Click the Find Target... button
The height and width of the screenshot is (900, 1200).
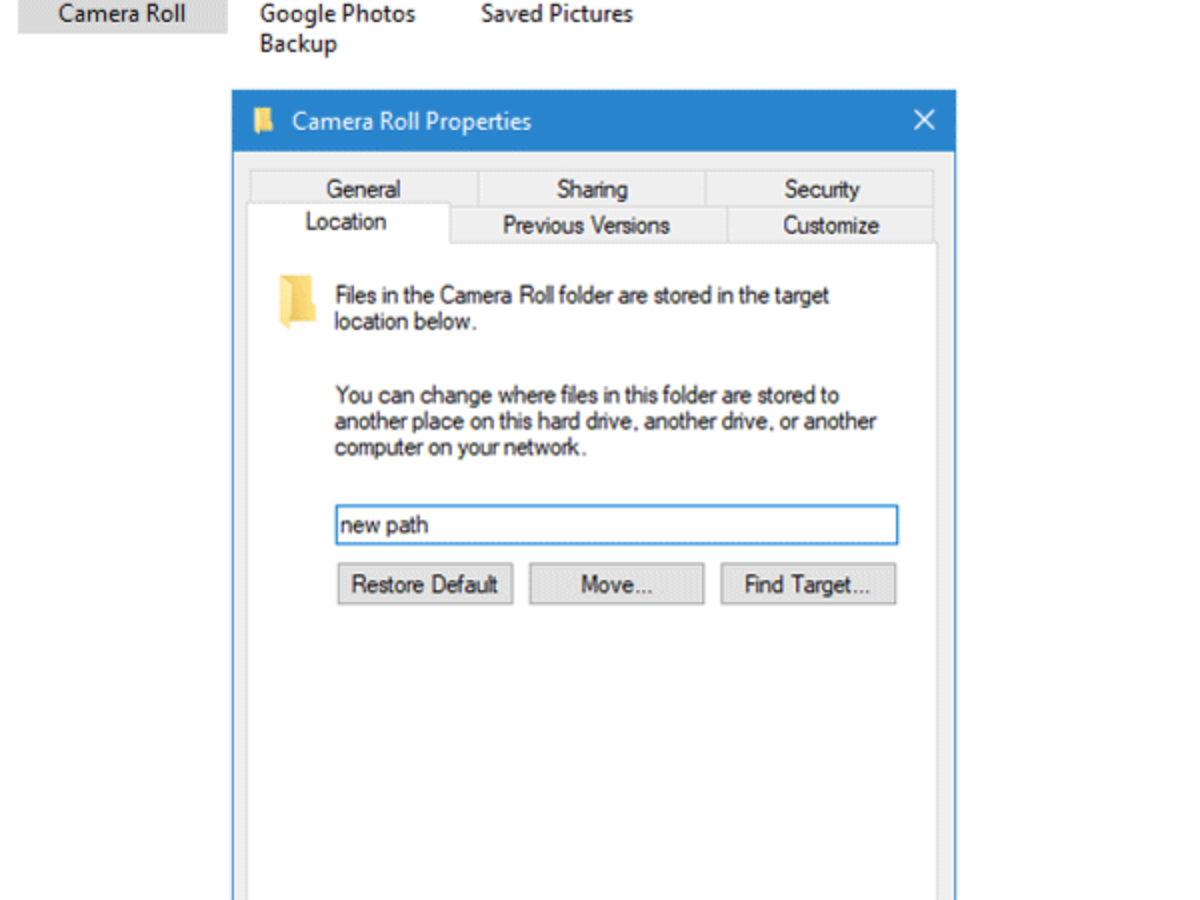807,585
